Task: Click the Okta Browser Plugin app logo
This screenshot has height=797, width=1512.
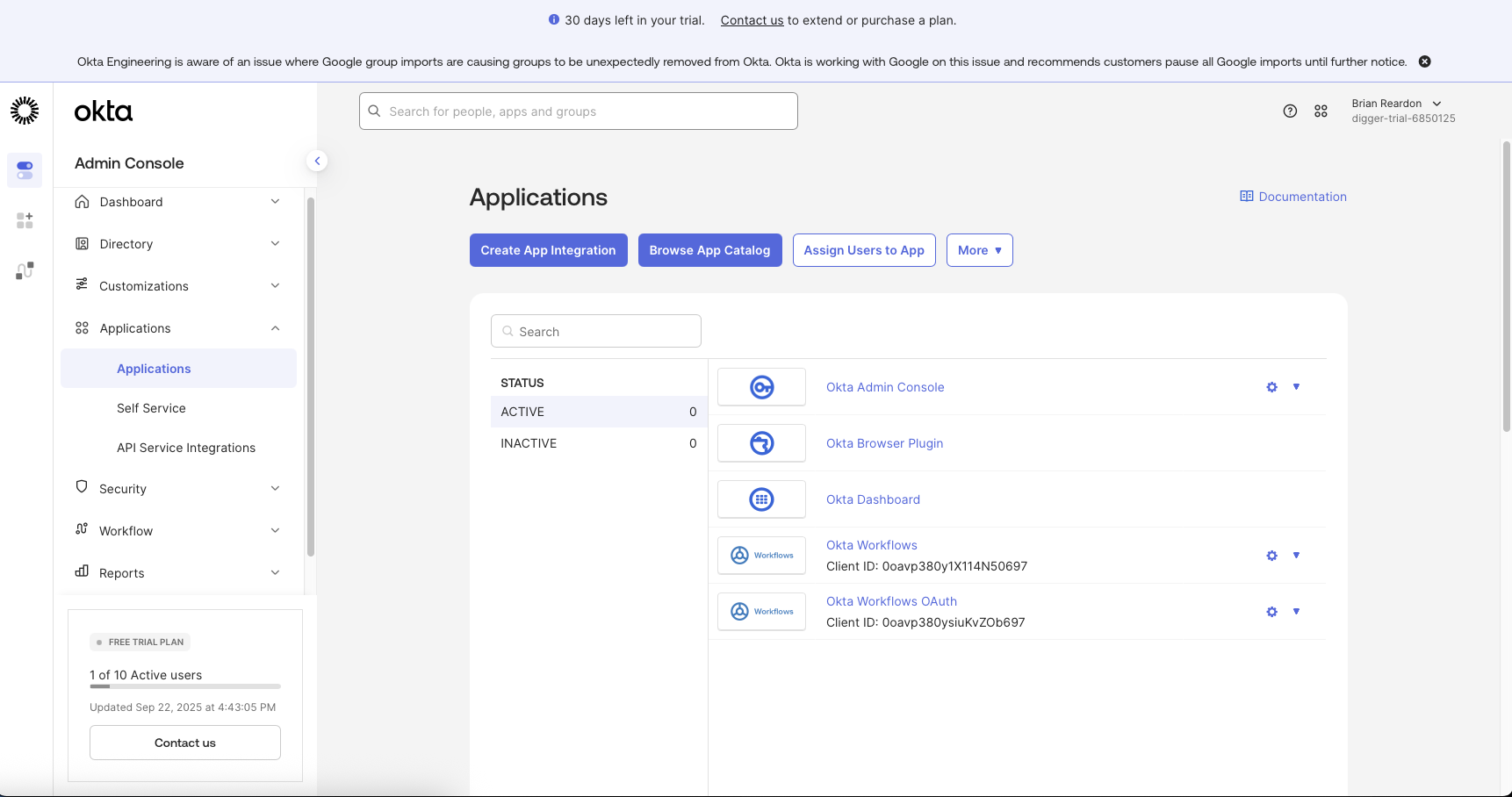Action: point(760,442)
